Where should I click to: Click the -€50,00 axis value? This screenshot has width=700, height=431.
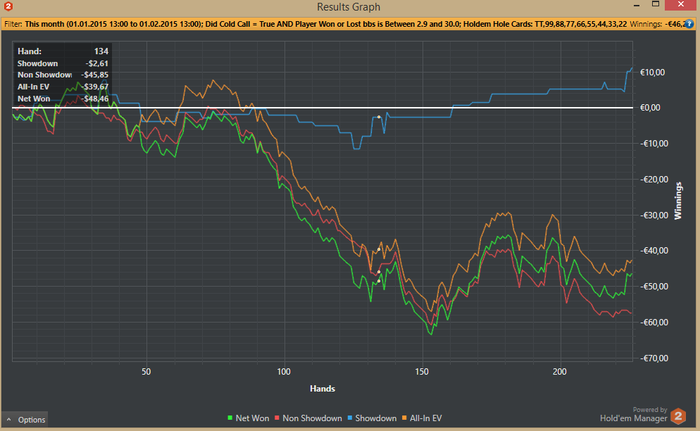[x=654, y=286]
